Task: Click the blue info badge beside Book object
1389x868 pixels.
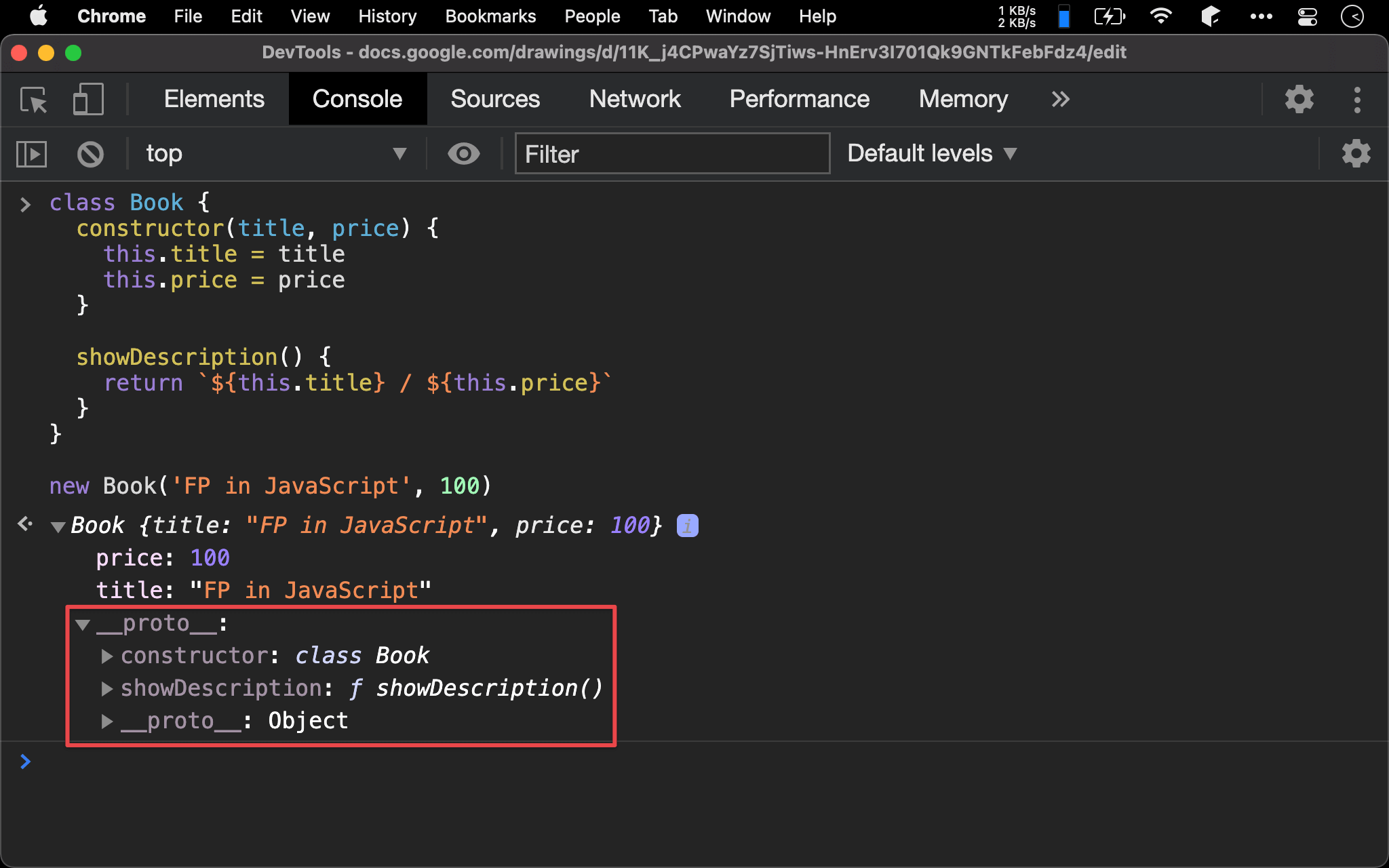Action: (687, 526)
